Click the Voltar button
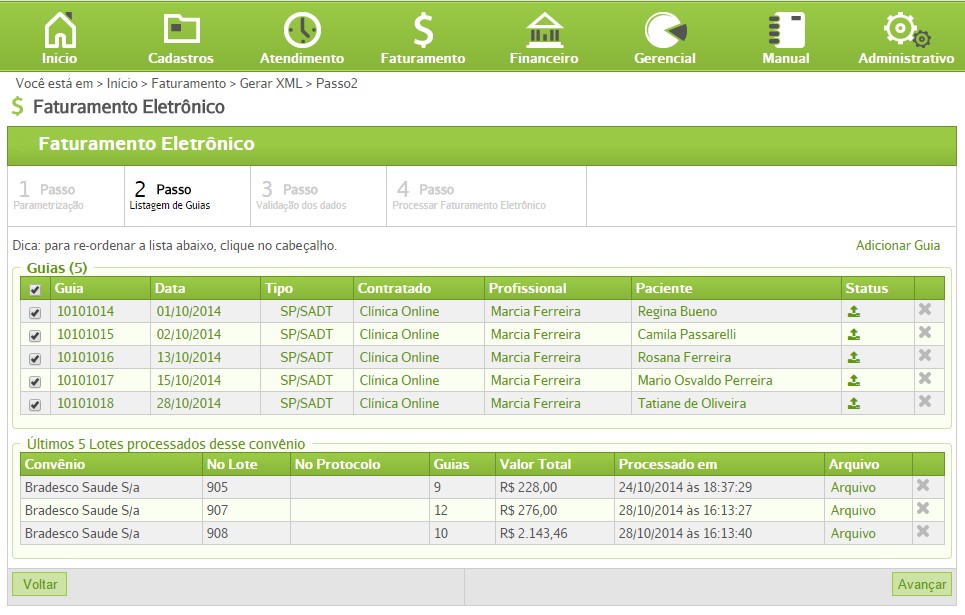The image size is (965, 615). (x=40, y=584)
